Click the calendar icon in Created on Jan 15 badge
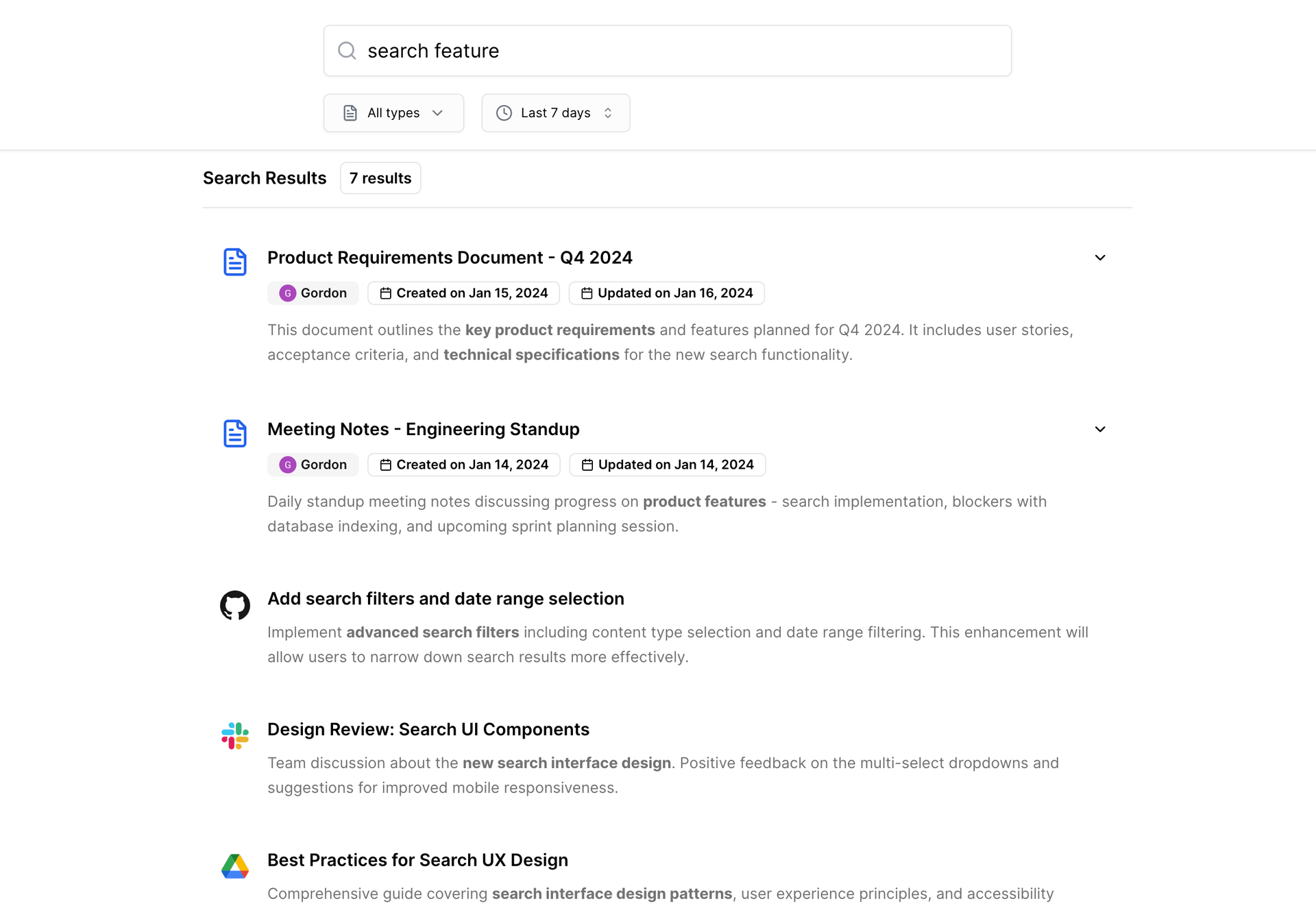The width and height of the screenshot is (1316, 908). [386, 293]
